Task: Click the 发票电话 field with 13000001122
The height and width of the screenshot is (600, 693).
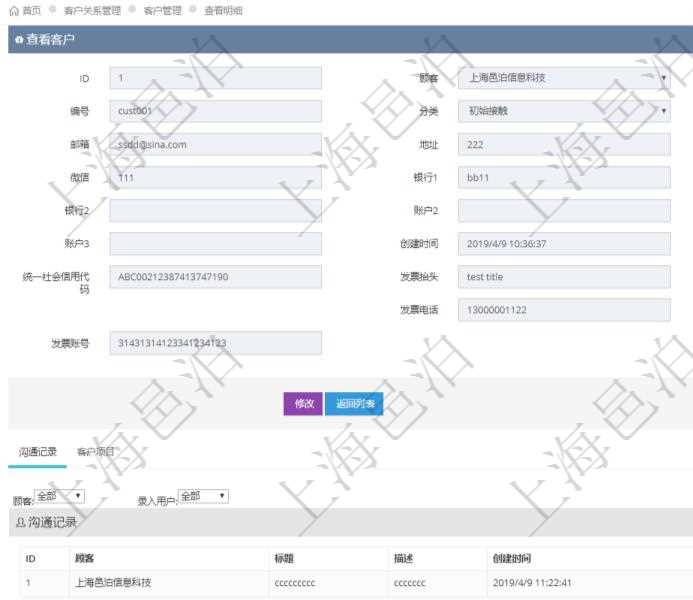Action: [x=564, y=310]
